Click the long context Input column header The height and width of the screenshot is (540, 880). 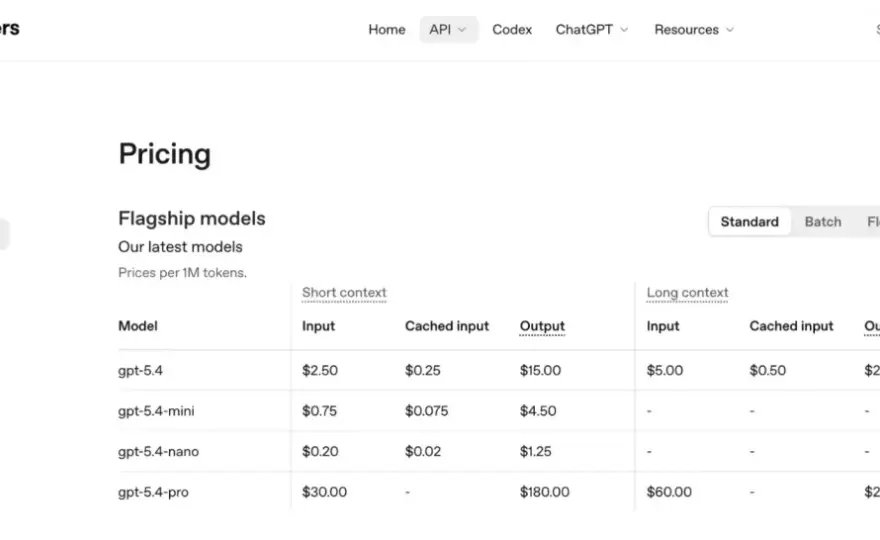663,326
